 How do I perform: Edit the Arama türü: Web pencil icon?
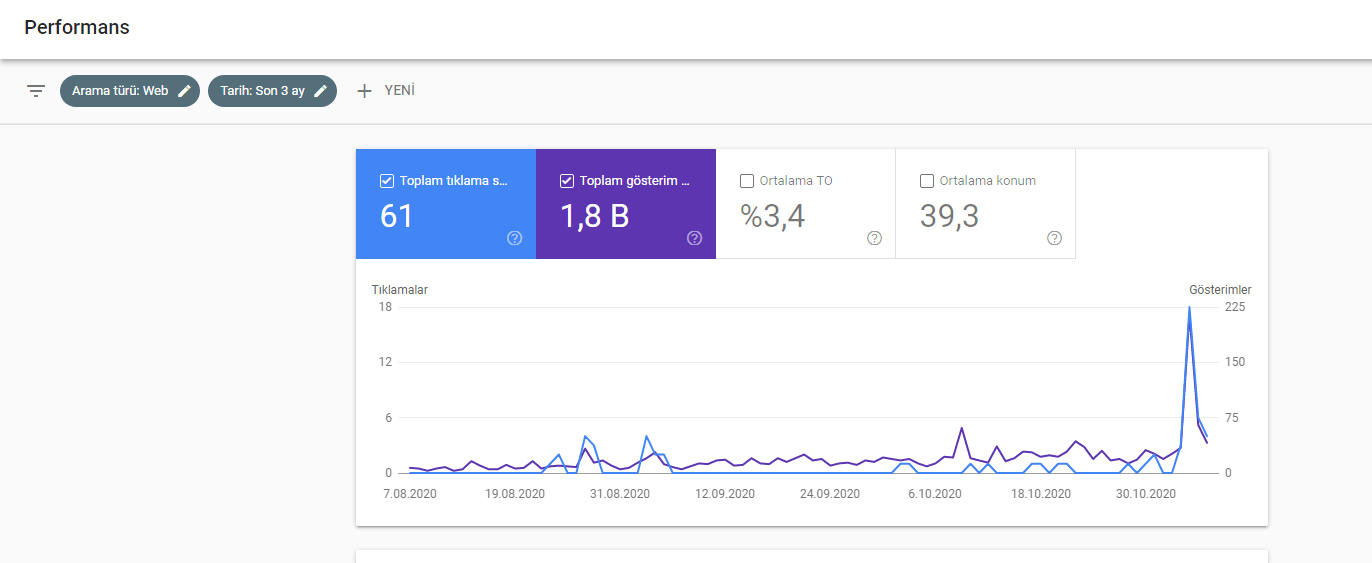tap(184, 91)
